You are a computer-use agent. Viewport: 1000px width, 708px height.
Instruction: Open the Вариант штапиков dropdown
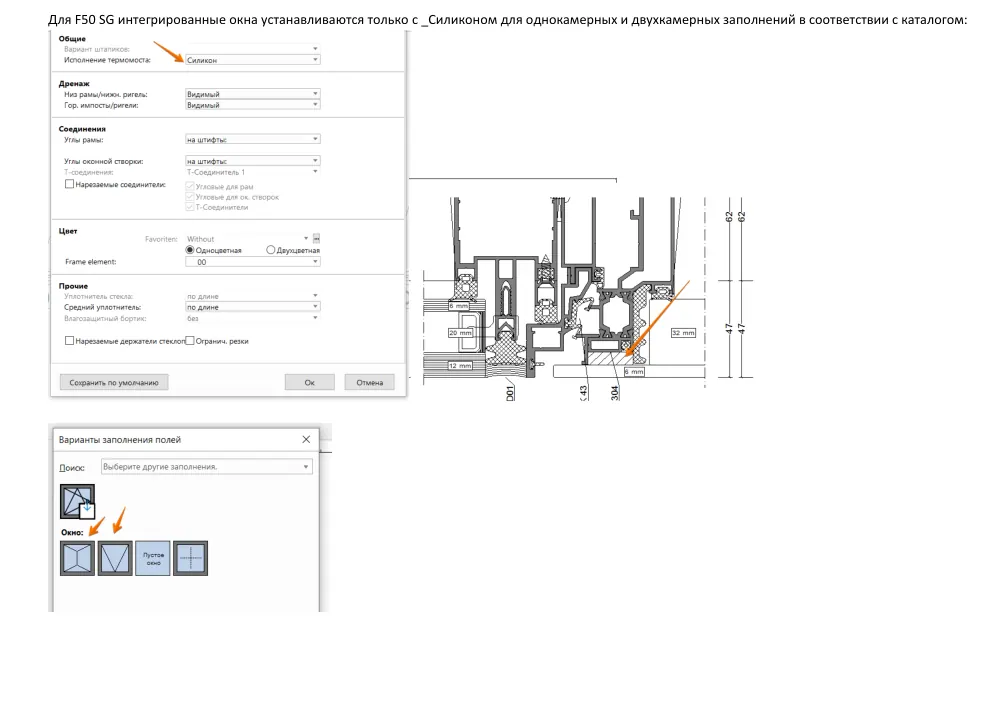tap(253, 48)
